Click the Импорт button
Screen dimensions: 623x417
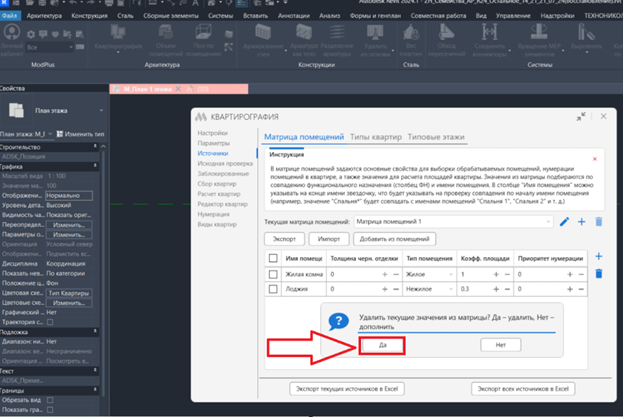[329, 239]
